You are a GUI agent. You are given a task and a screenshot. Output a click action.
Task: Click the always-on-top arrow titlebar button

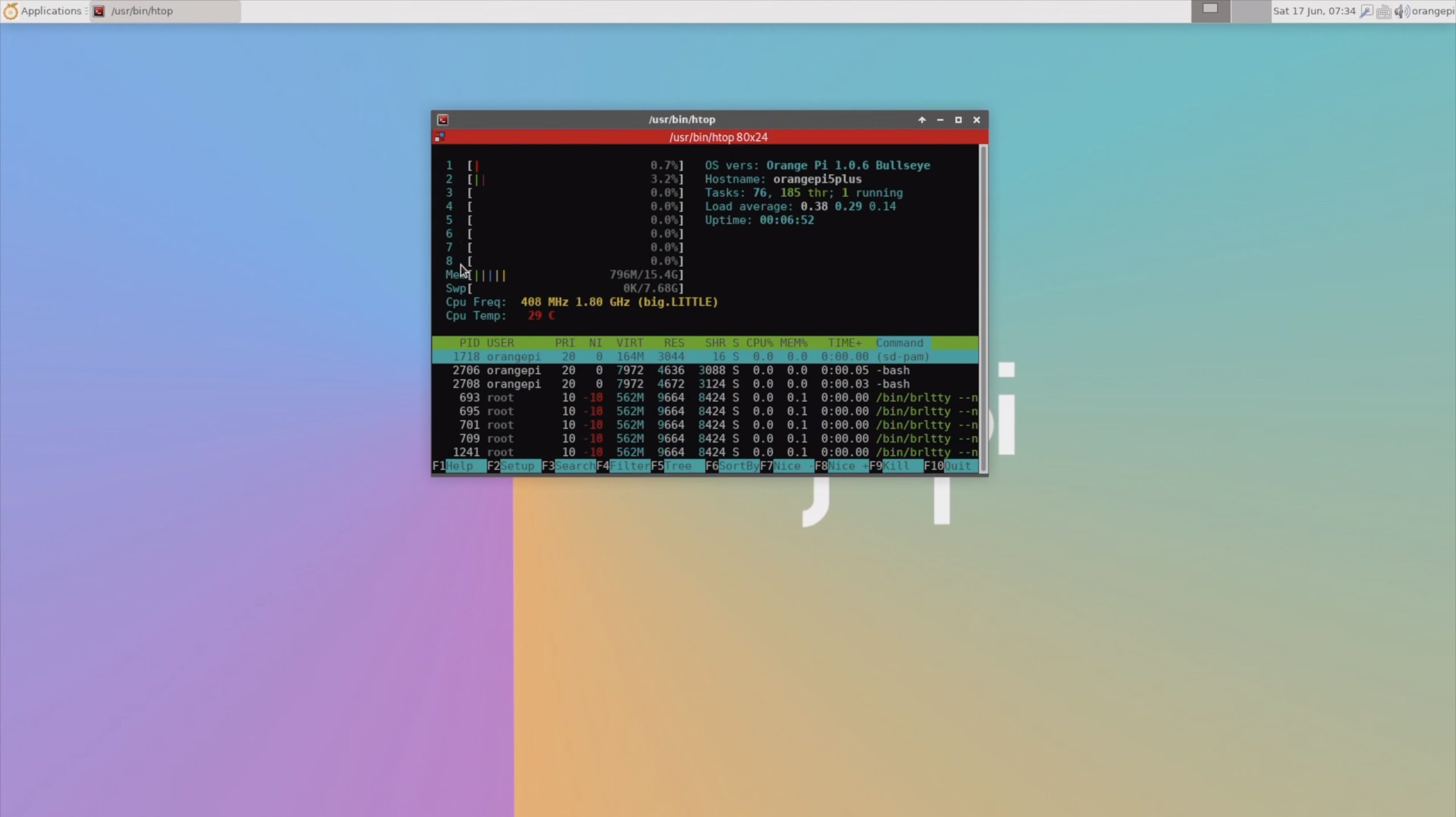[x=922, y=119]
